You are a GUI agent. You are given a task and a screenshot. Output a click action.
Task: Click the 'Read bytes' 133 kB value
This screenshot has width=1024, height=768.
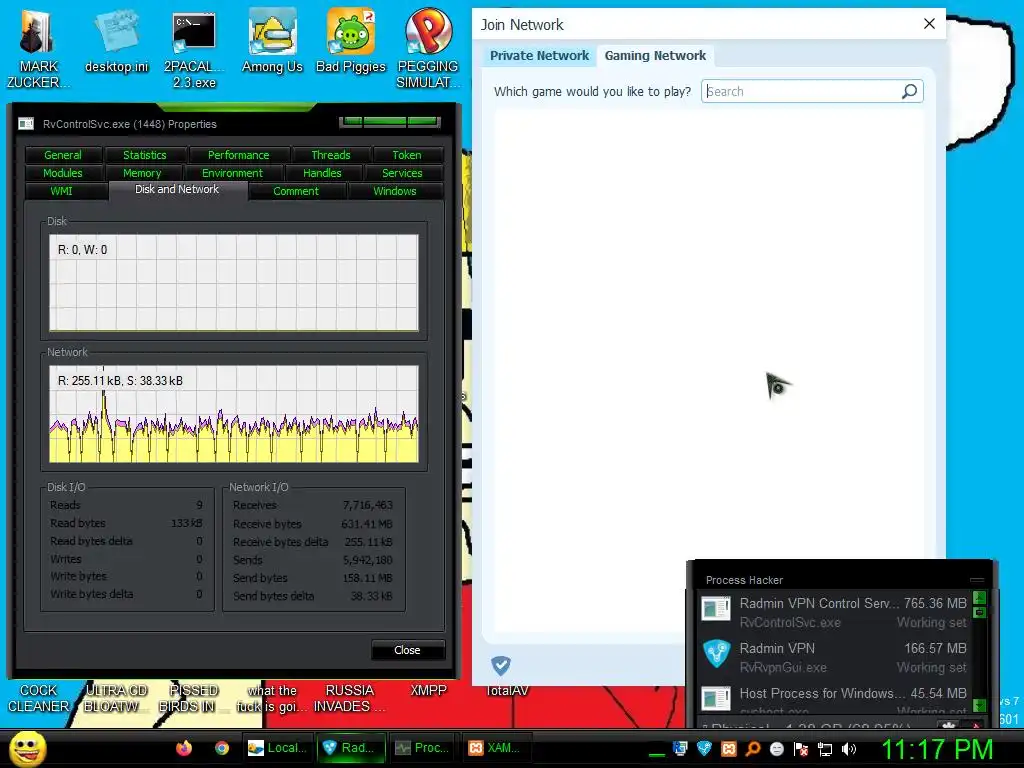[187, 523]
